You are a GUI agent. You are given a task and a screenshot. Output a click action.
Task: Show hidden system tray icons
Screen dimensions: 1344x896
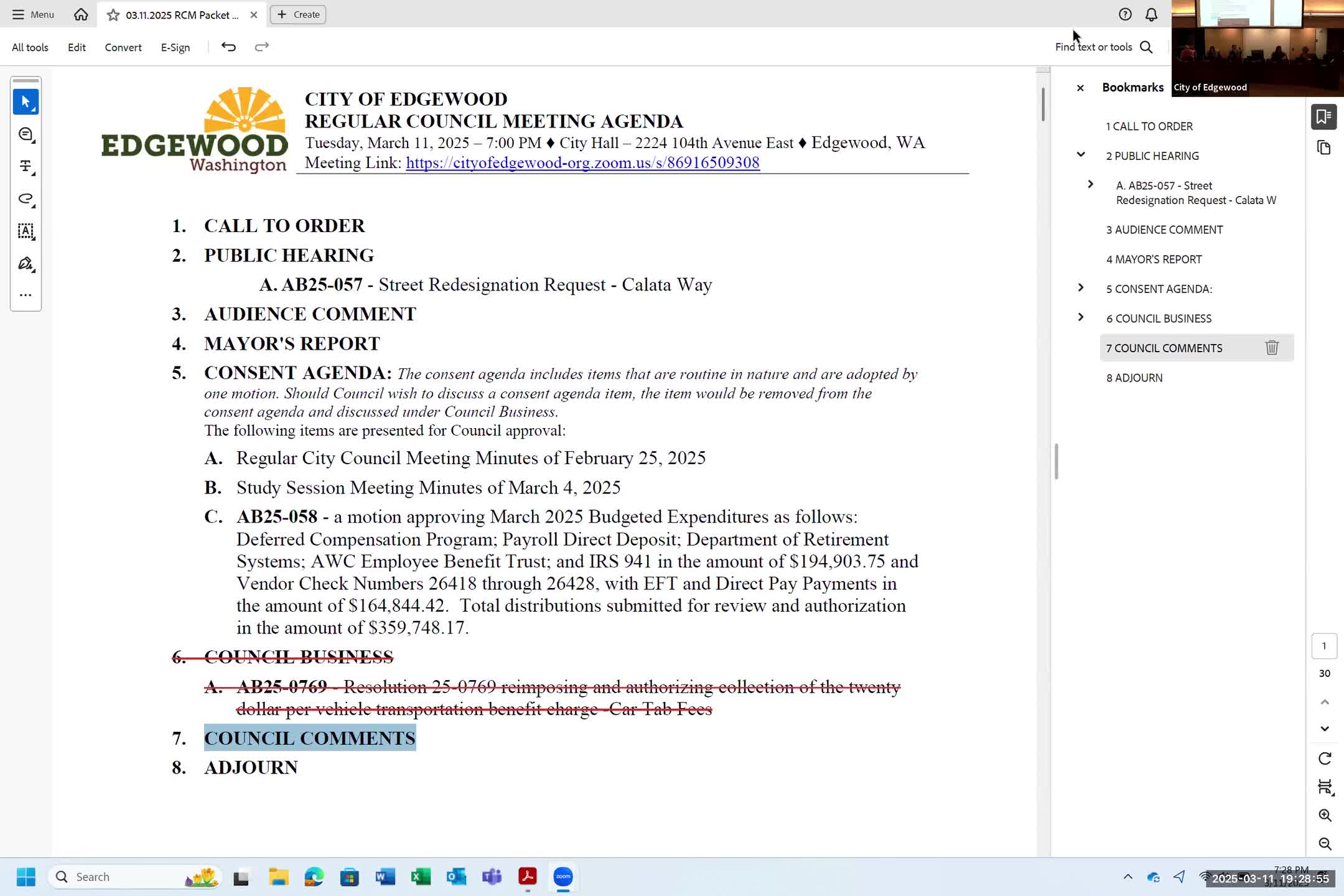click(1127, 877)
